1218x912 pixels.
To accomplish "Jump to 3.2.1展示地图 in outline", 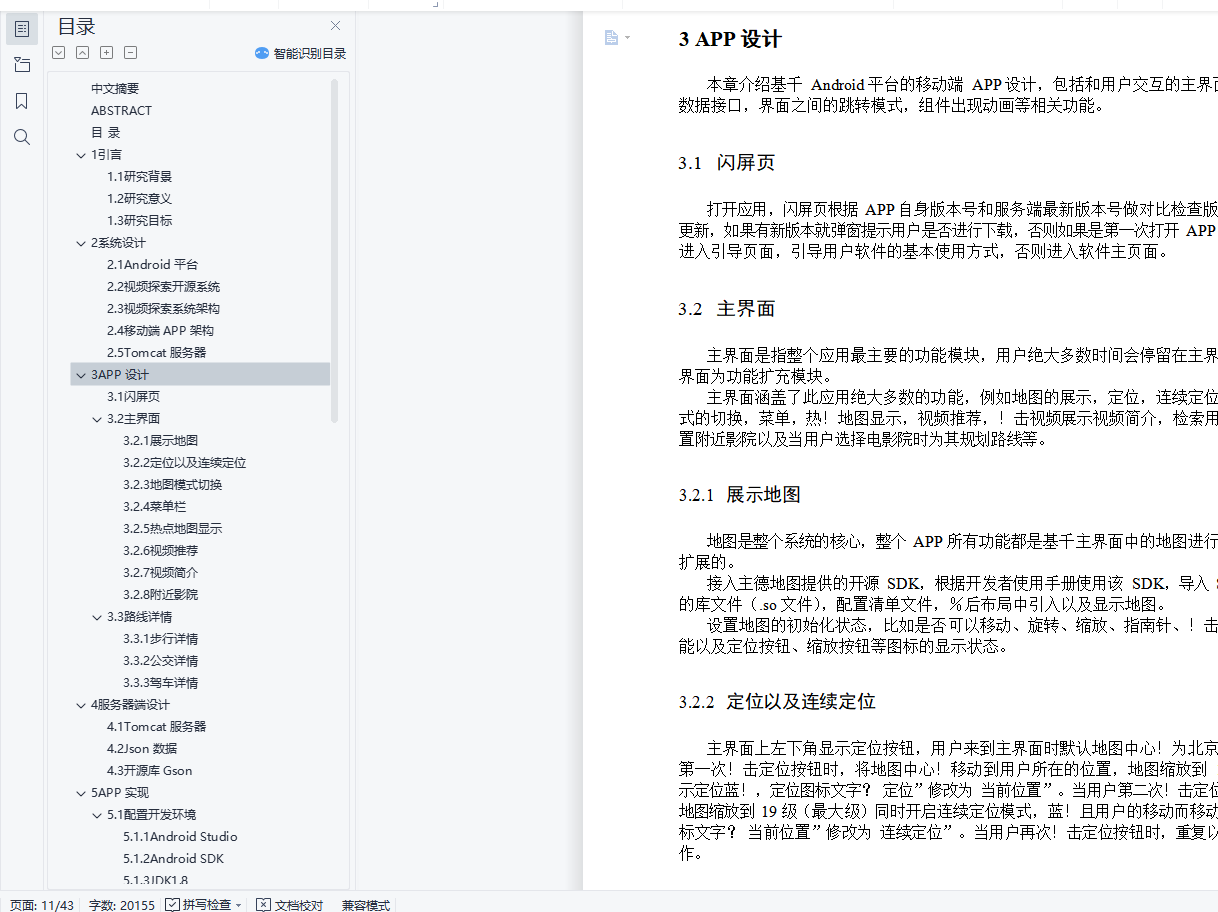I will 160,440.
